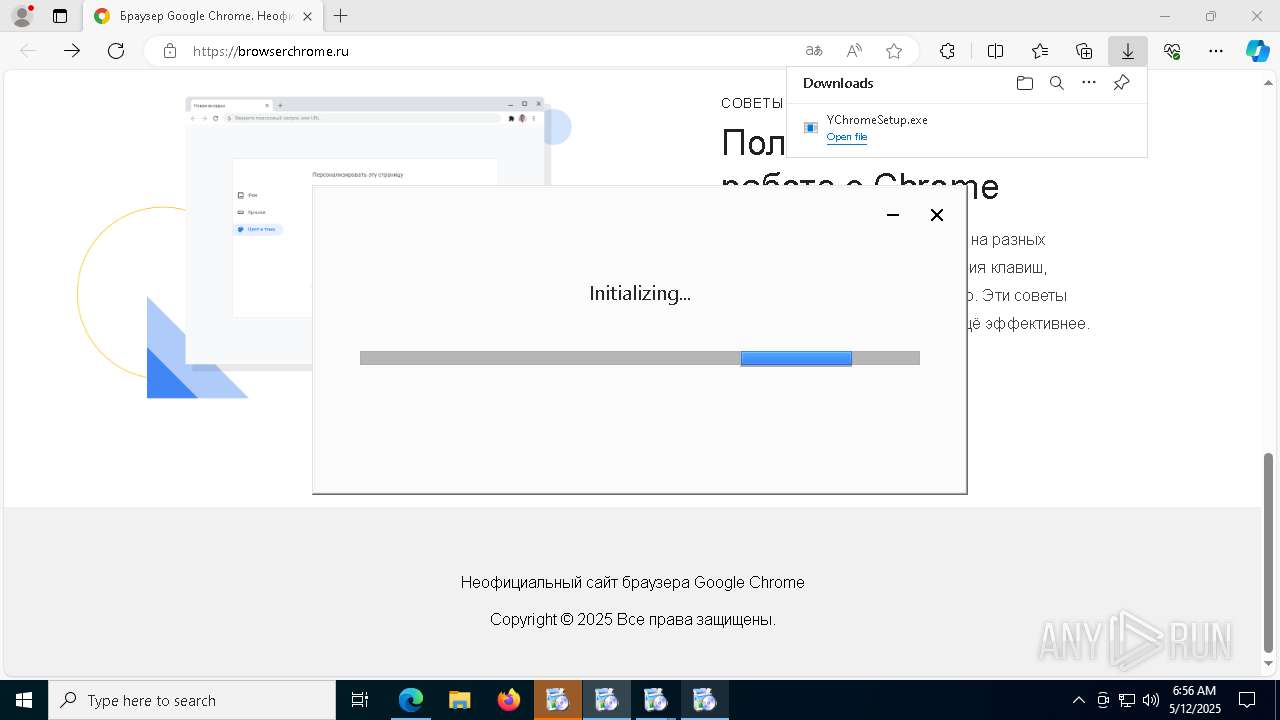
Task: Open the Favorites list
Action: point(1040,51)
